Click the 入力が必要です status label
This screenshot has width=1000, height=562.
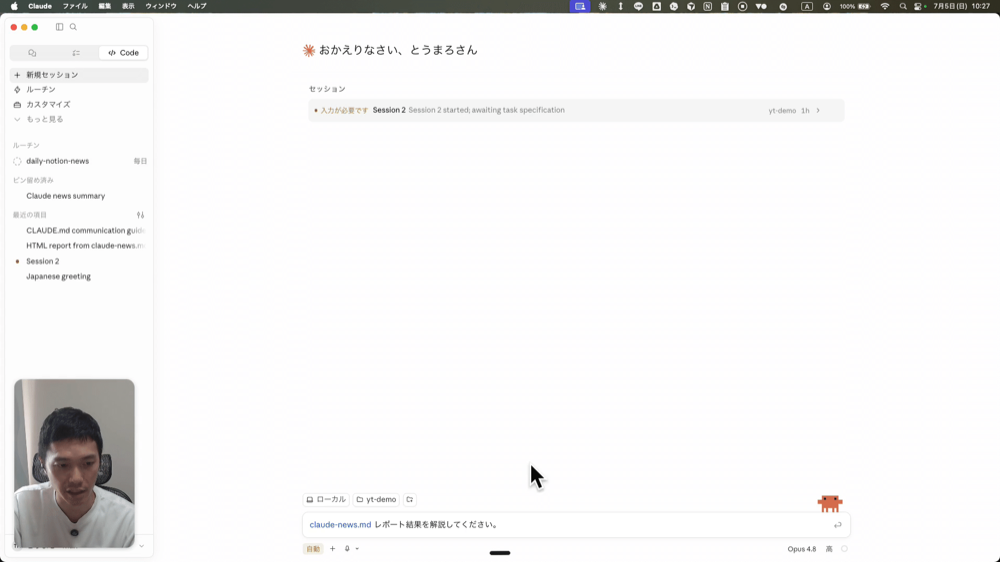[344, 110]
